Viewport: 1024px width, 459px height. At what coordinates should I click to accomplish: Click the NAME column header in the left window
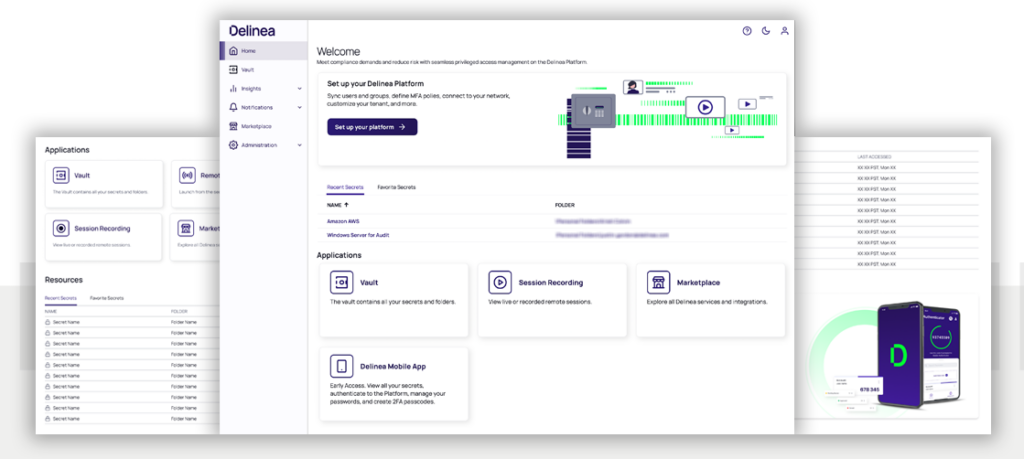coord(51,311)
